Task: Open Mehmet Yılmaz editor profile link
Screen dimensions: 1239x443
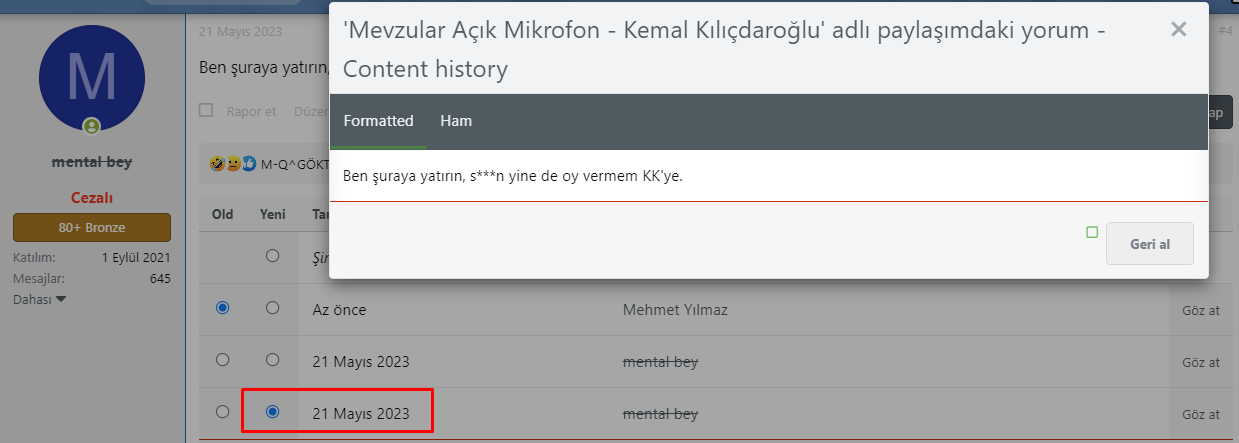Action: click(675, 310)
